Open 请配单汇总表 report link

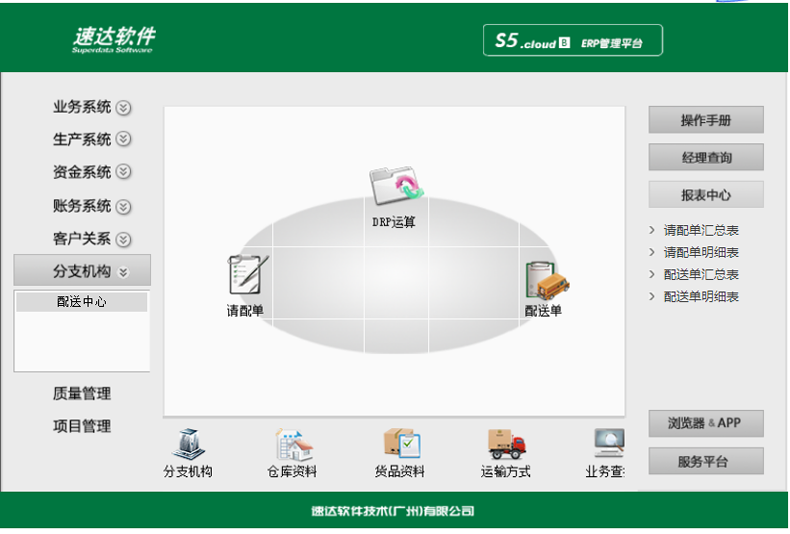701,231
